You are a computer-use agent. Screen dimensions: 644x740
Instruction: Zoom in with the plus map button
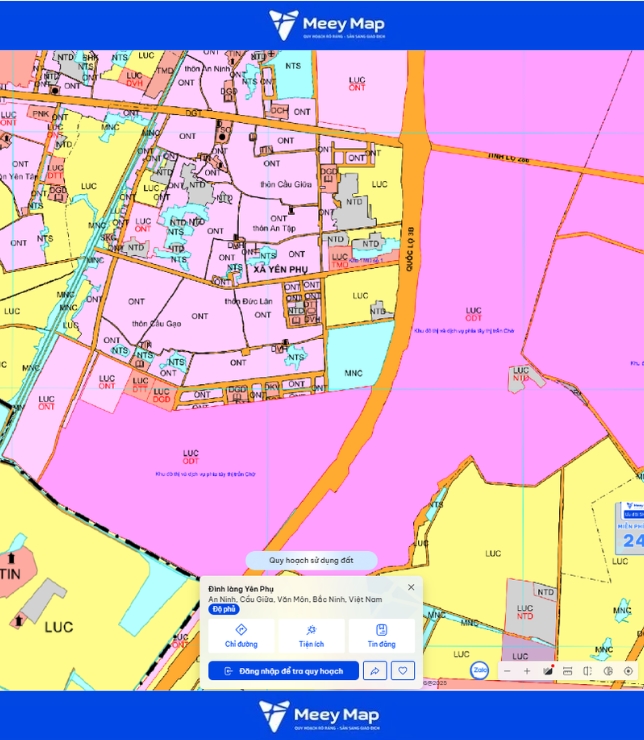tap(527, 671)
